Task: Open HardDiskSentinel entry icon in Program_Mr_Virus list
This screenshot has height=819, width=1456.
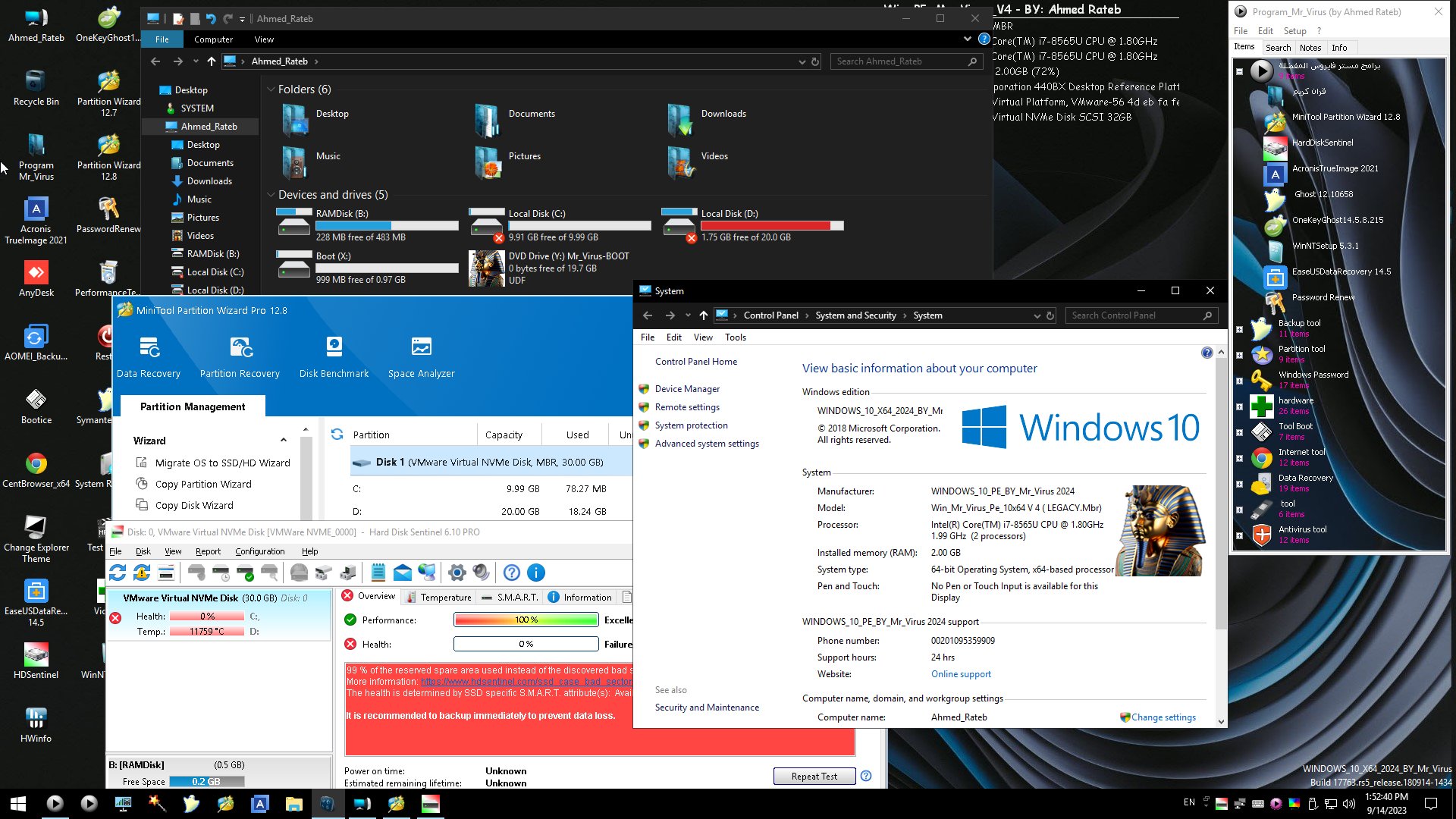Action: pyautogui.click(x=1276, y=148)
